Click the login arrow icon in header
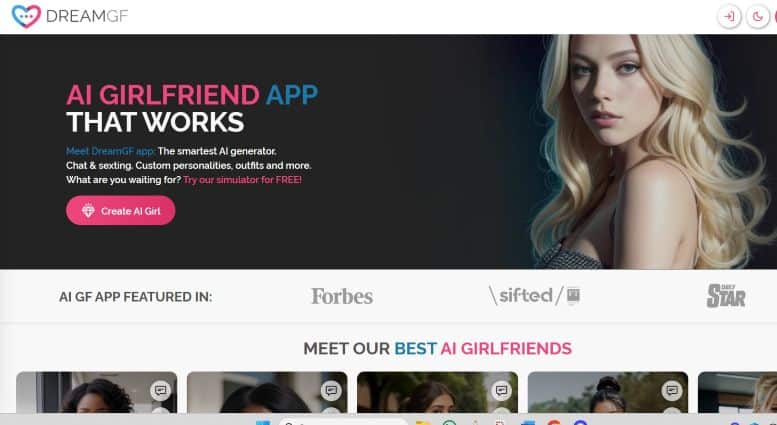This screenshot has height=425, width=777. click(729, 17)
